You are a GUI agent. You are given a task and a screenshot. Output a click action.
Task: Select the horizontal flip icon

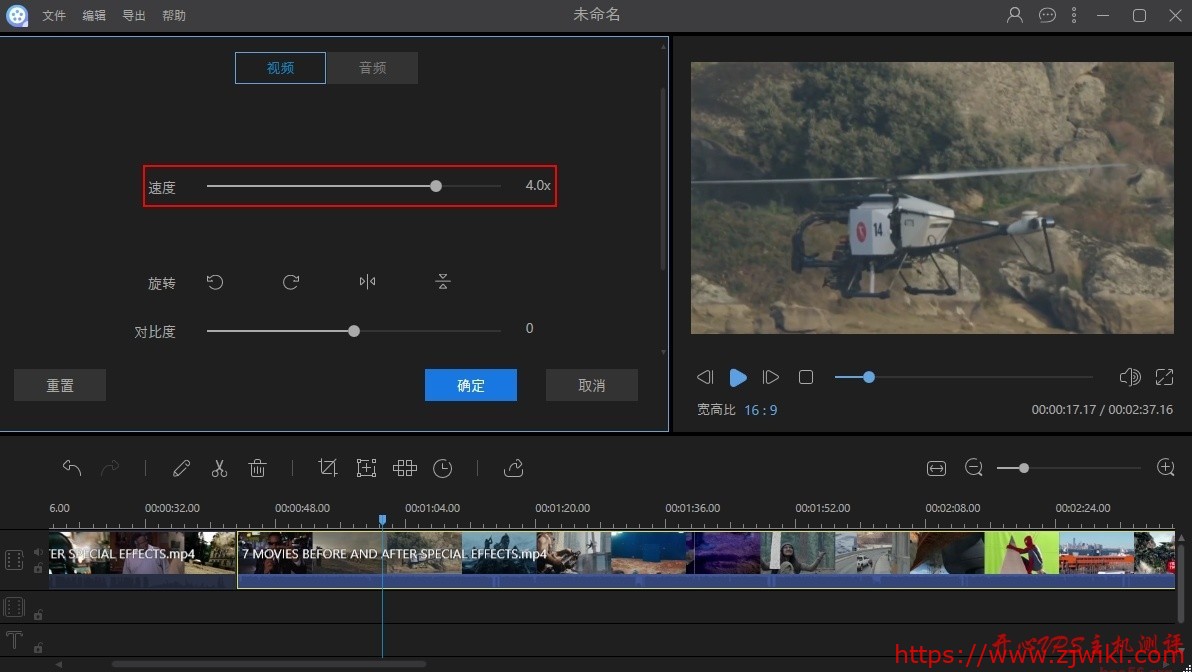point(367,281)
